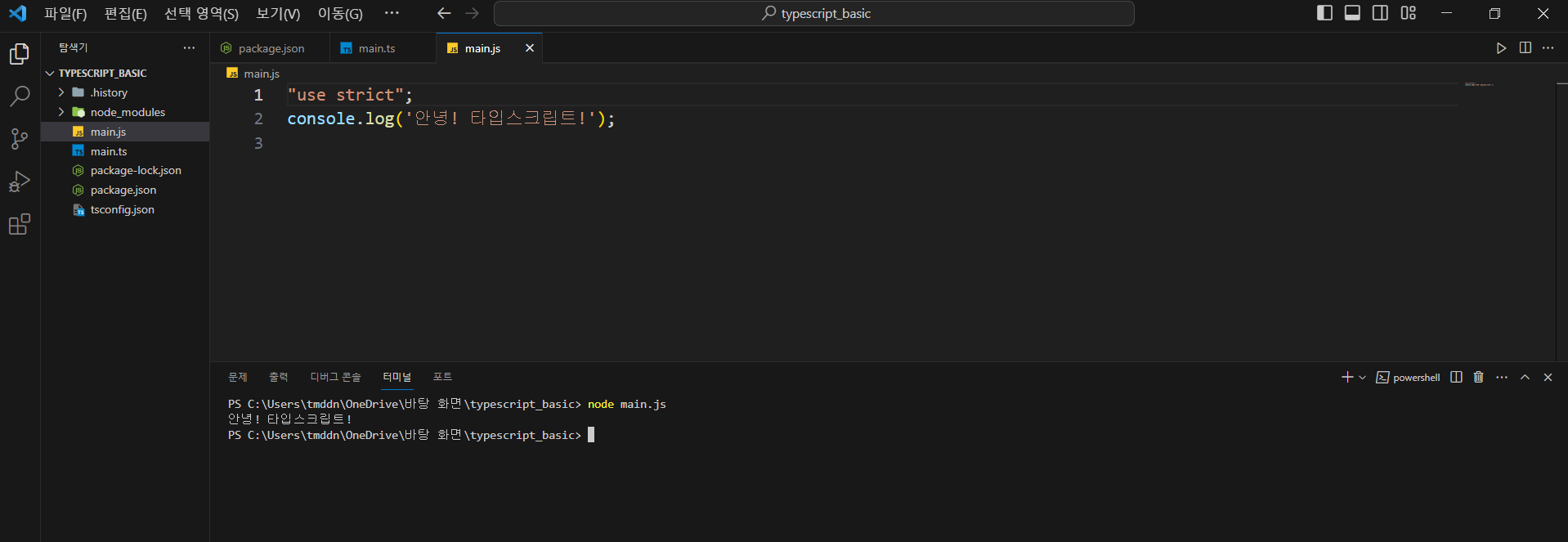Open the 보기(V) menu
The image size is (1568, 542).
278,14
